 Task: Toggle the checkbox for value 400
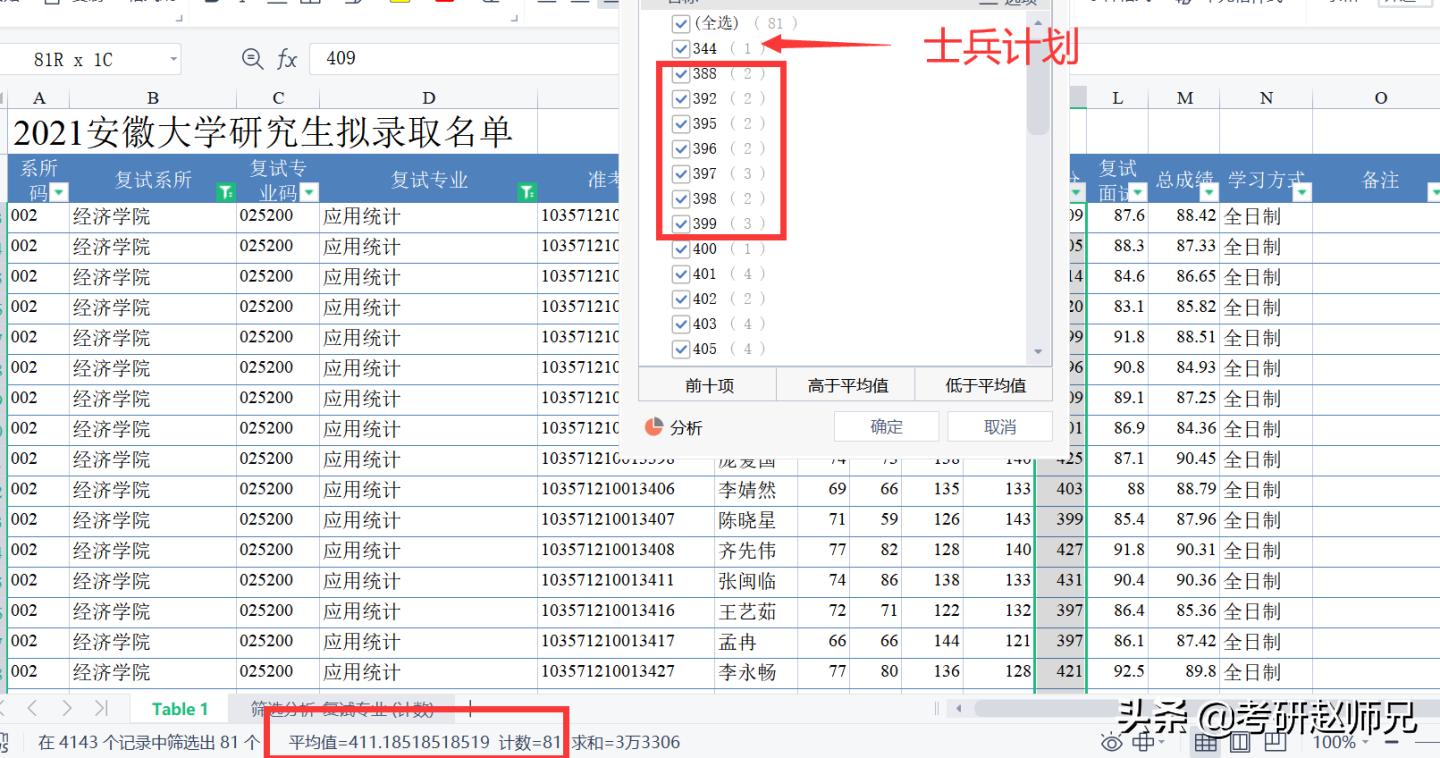coord(682,249)
